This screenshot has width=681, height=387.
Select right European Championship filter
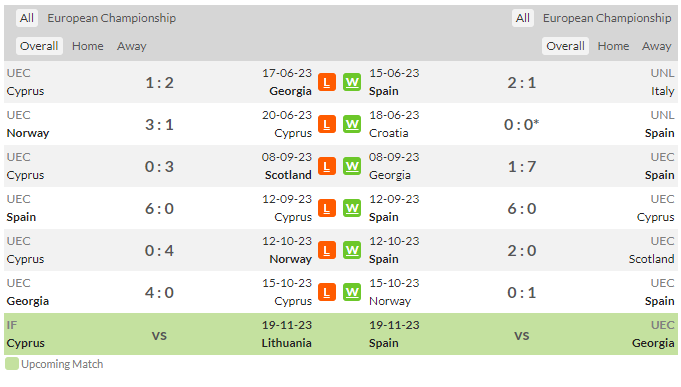tap(607, 18)
